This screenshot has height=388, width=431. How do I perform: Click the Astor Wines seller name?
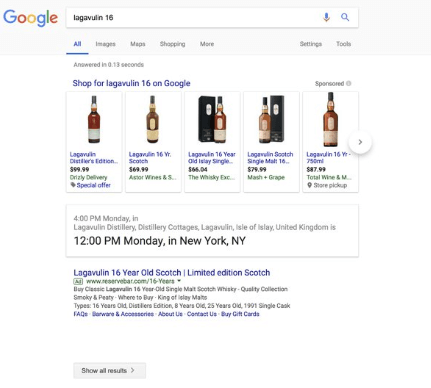point(153,177)
